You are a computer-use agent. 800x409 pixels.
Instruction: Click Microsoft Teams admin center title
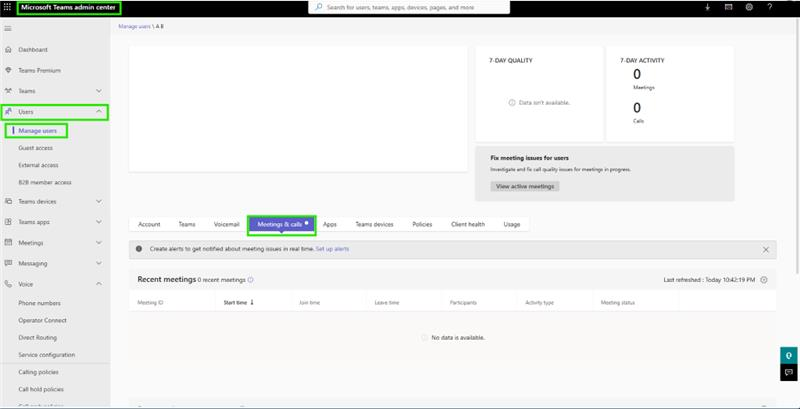68,8
